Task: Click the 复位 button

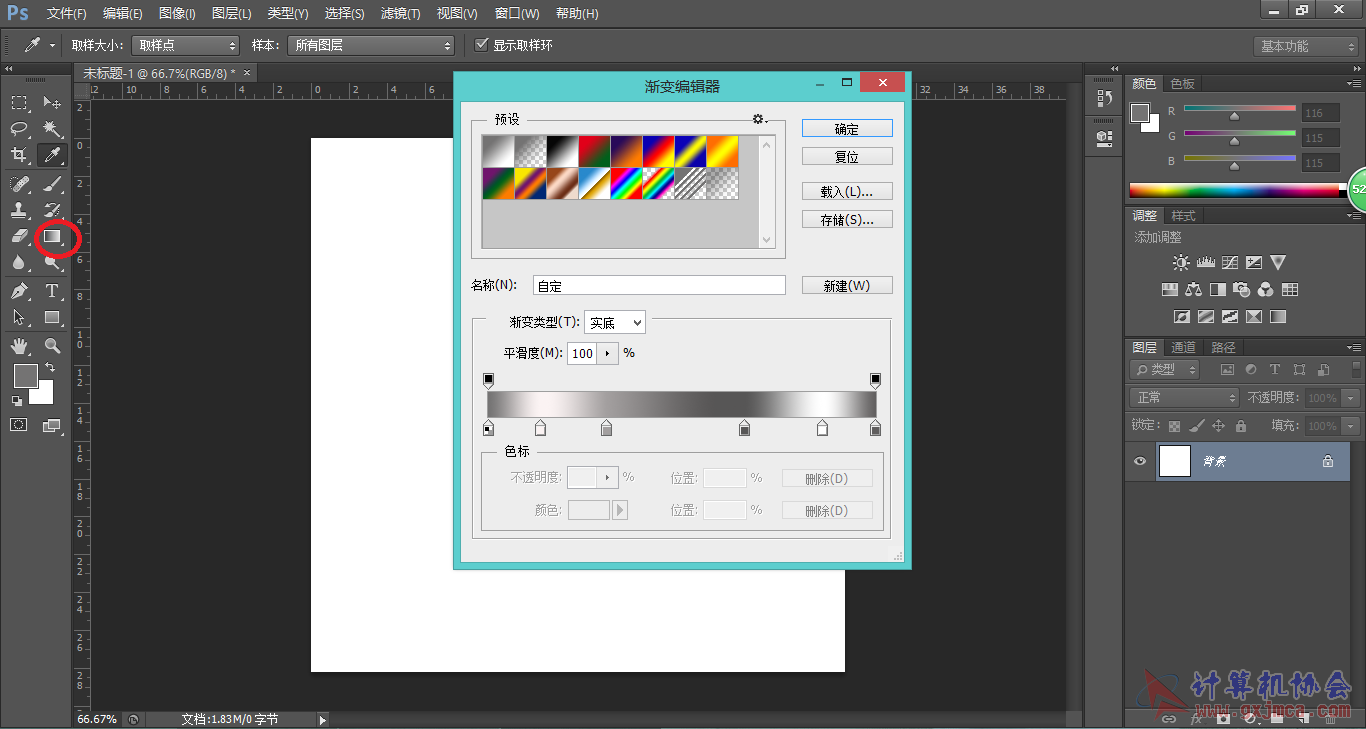Action: 847,157
